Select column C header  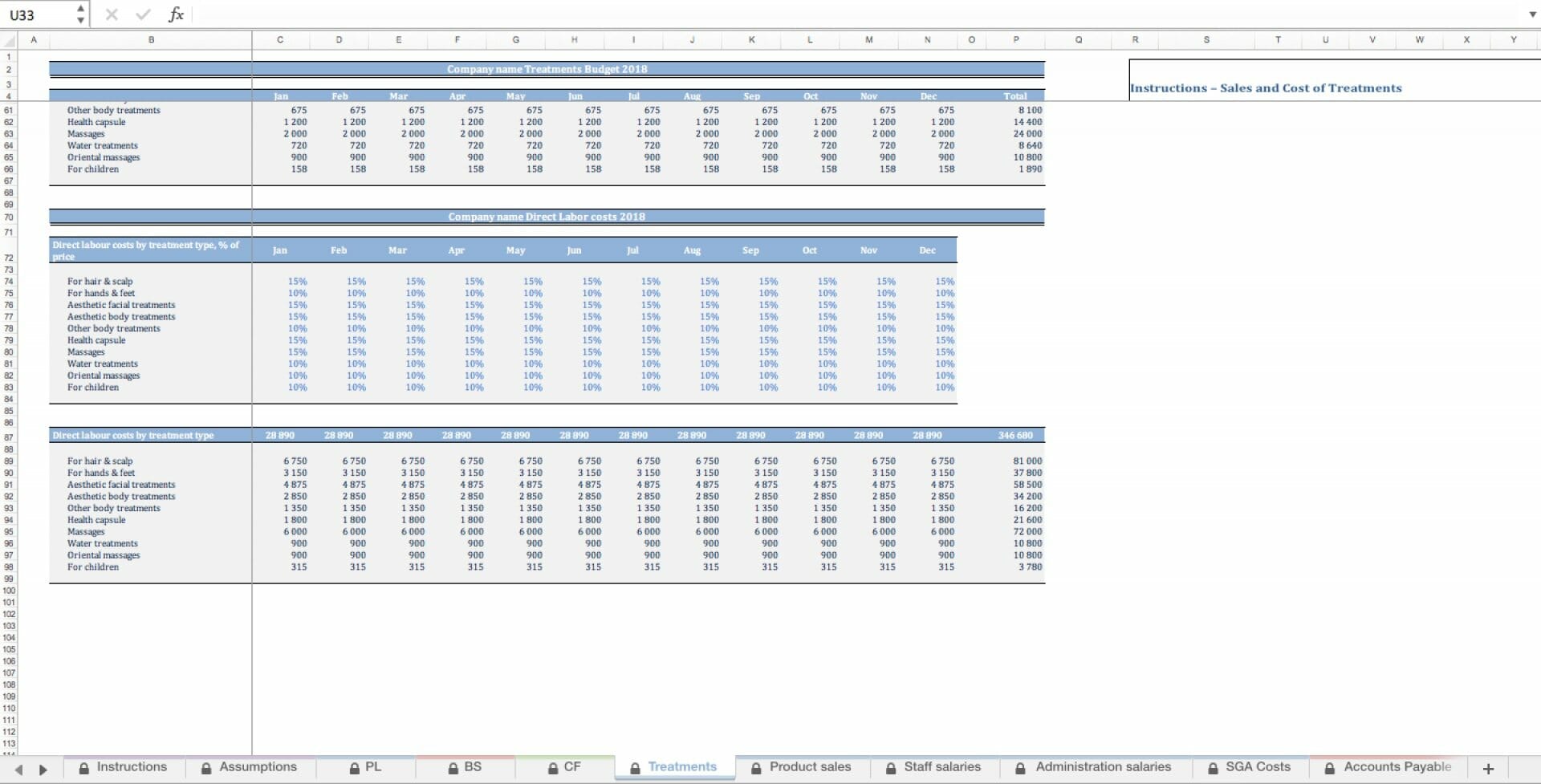click(x=280, y=39)
